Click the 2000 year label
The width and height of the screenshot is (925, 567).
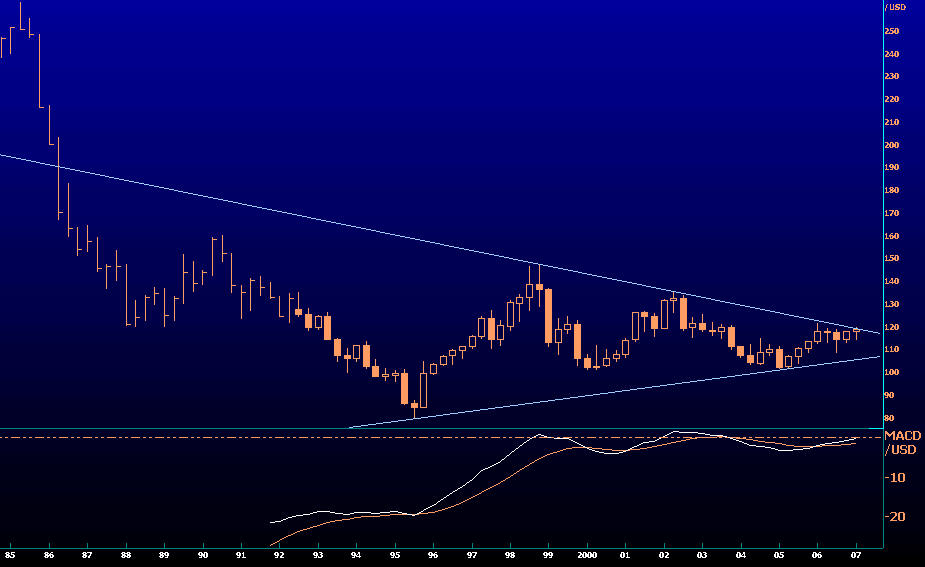587,555
